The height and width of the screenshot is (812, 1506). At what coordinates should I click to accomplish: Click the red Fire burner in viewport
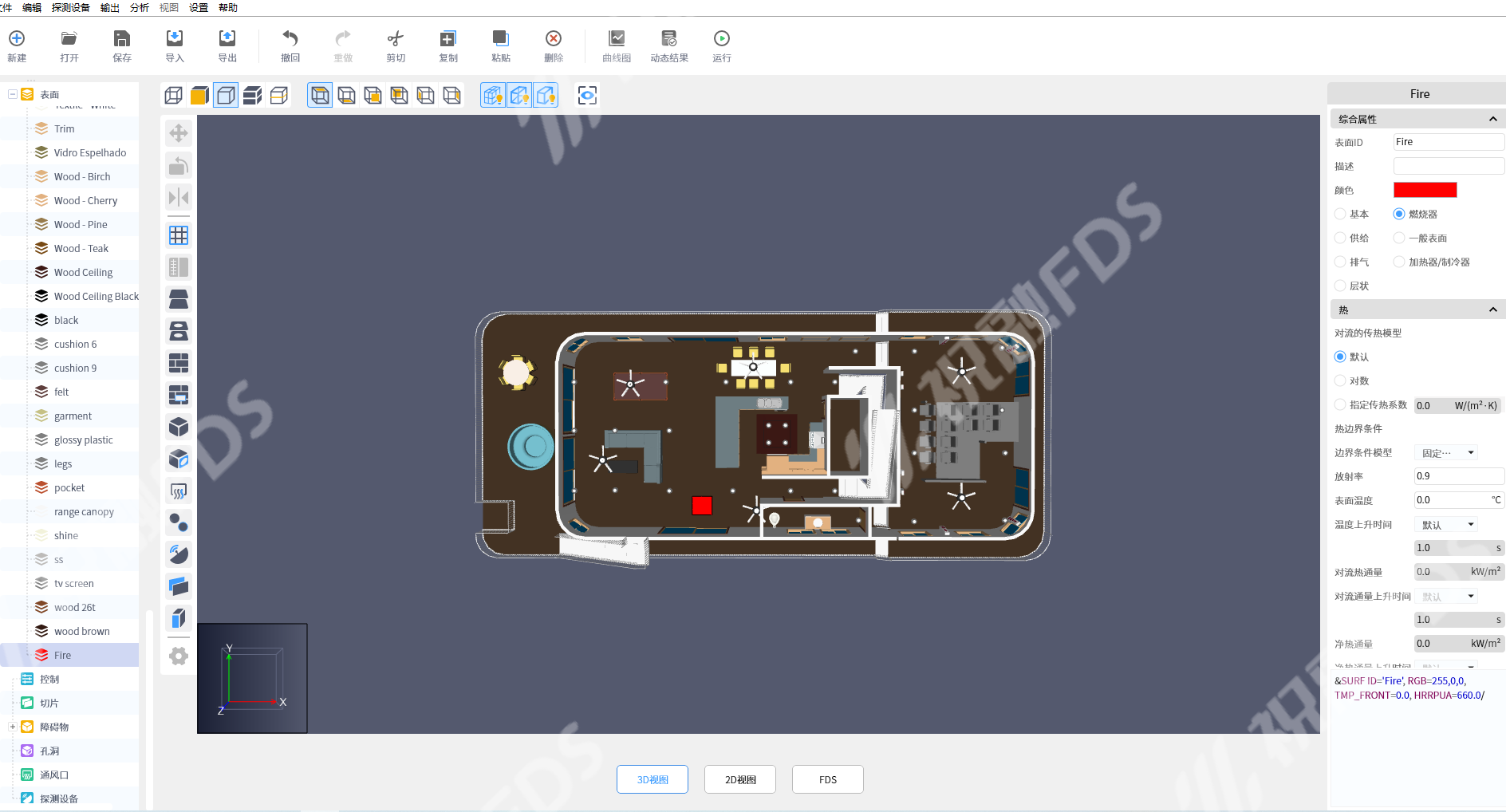tap(702, 506)
